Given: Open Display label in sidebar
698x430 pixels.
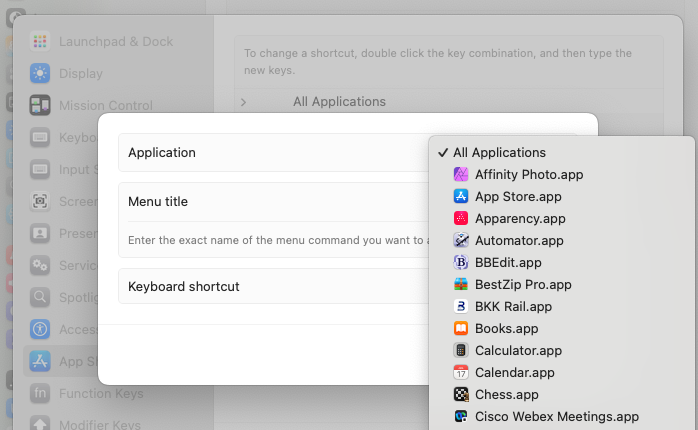Looking at the screenshot, I should click(x=81, y=73).
